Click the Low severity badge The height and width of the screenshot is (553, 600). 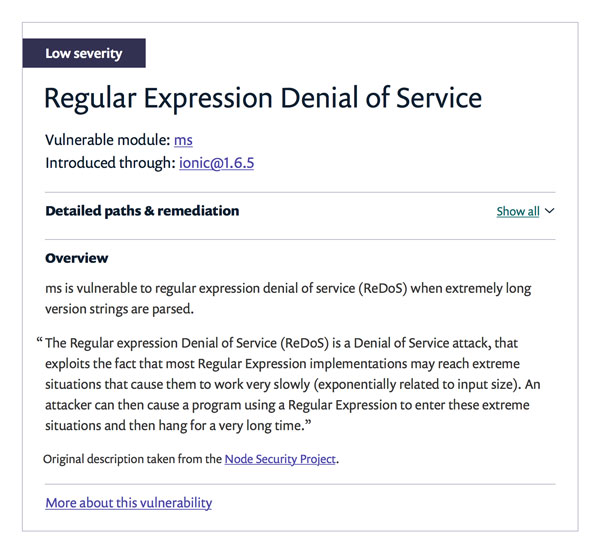(x=84, y=53)
